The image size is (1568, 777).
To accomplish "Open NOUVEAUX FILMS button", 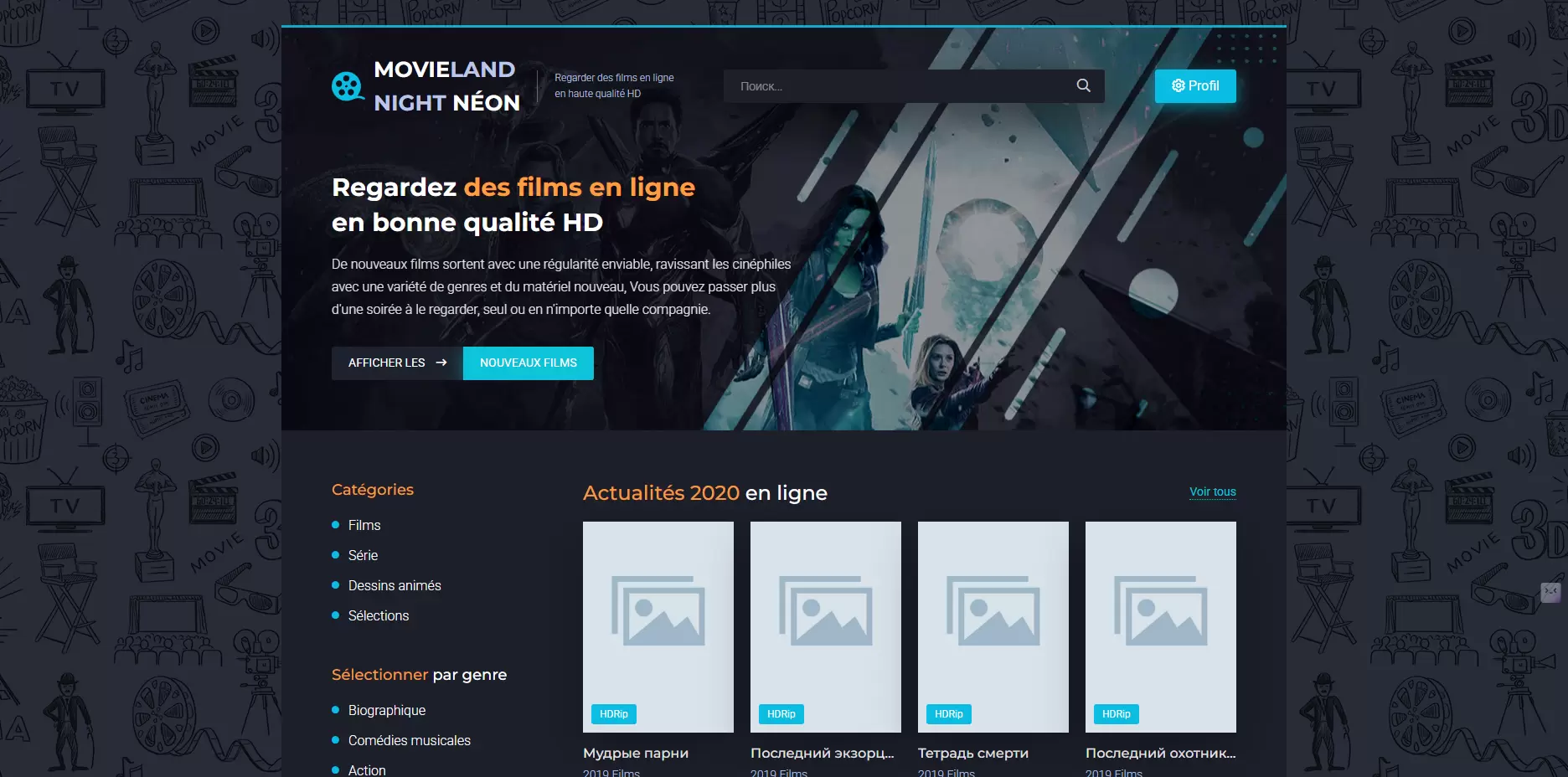I will pos(529,363).
